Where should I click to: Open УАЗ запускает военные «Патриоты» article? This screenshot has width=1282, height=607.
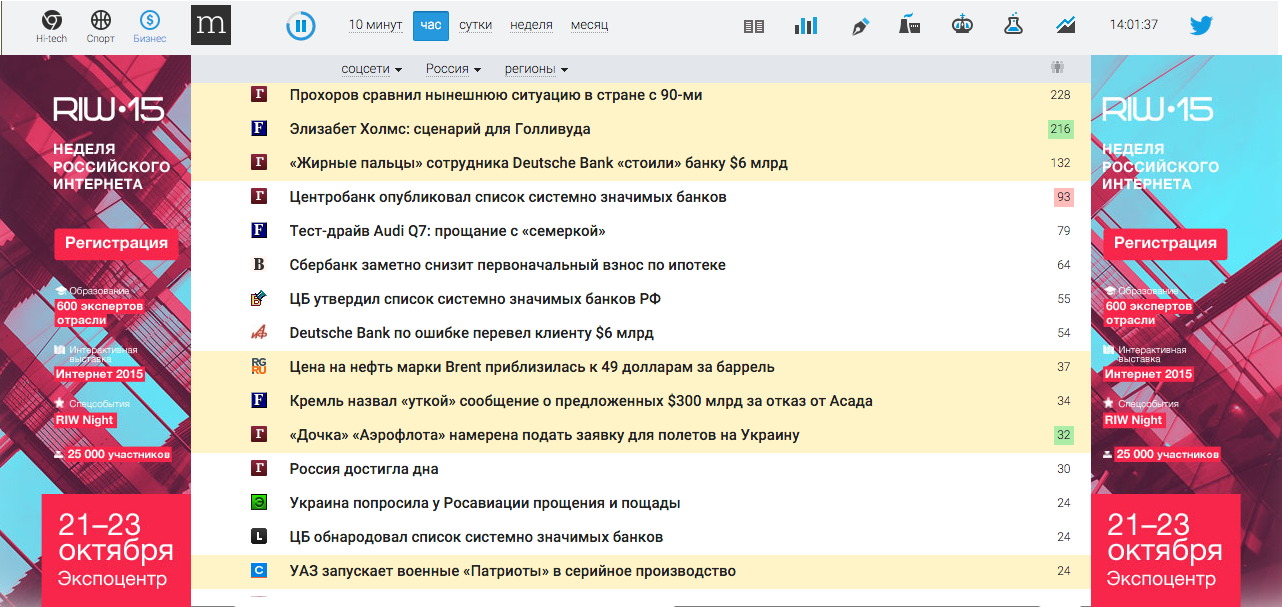513,571
